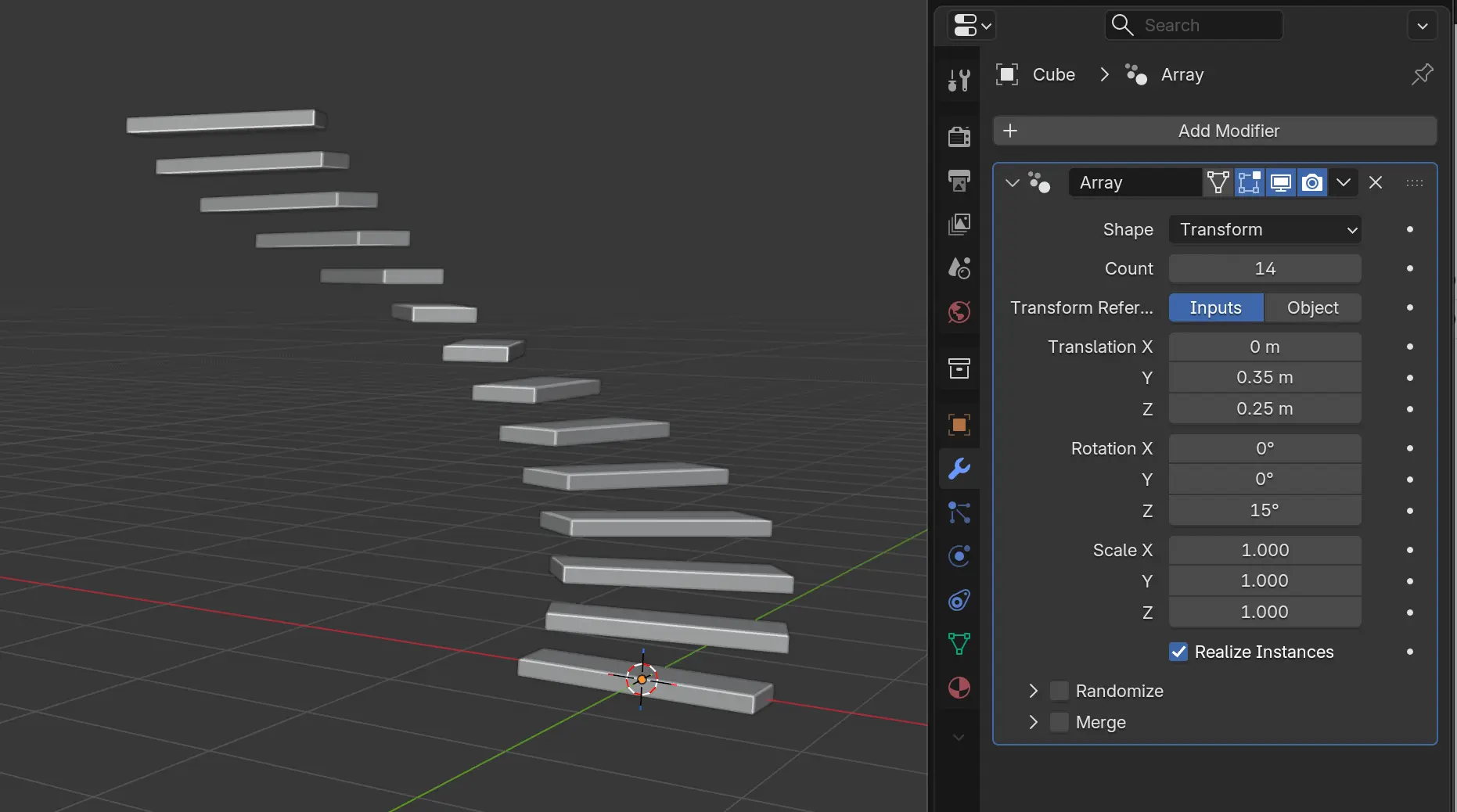Screen dimensions: 1457x812
Task: Toggle Array modifier display in Edit Mode
Action: point(1250,182)
